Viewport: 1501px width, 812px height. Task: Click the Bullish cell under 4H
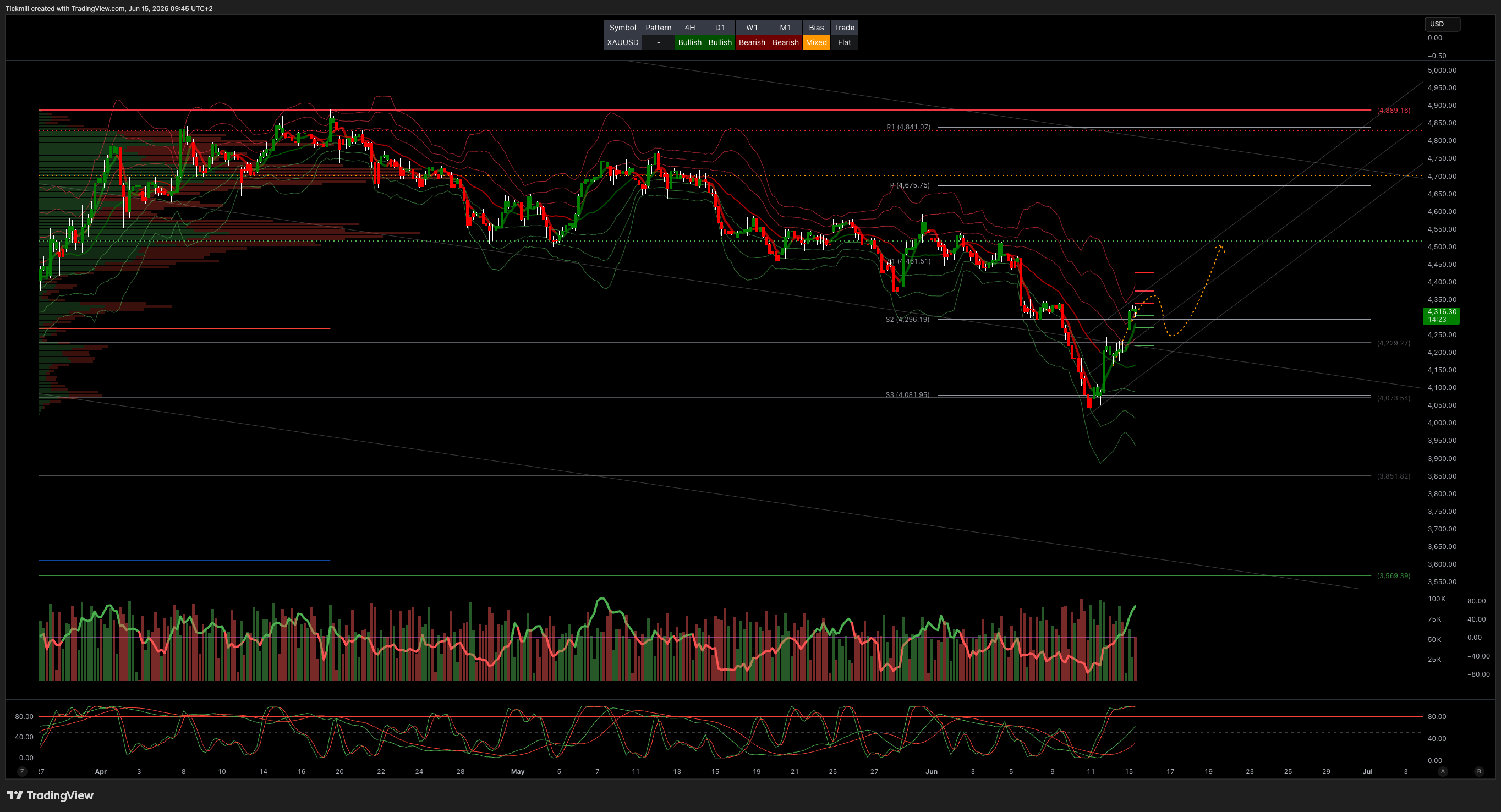point(690,42)
